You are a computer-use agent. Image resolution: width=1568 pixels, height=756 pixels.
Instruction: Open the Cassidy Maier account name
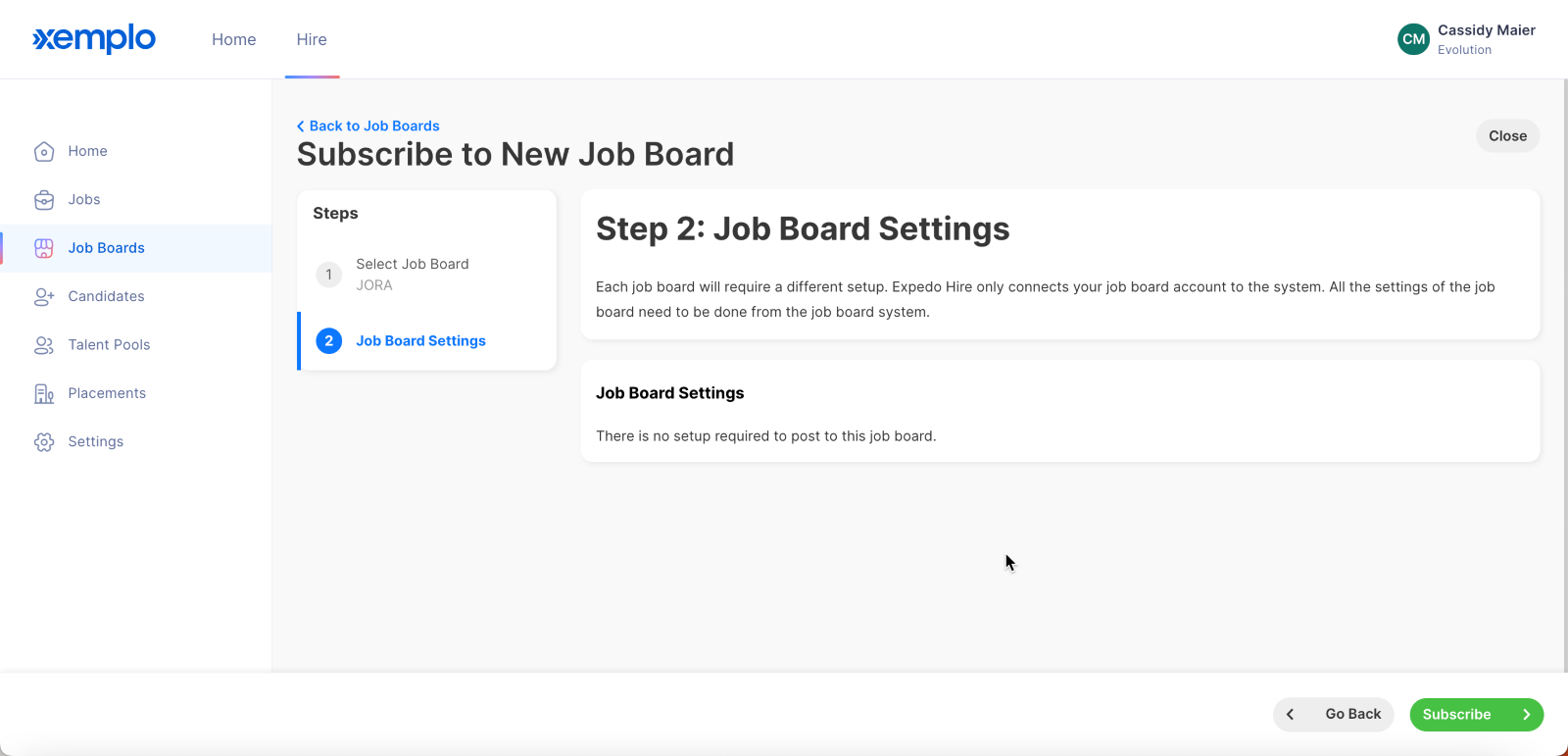[1486, 30]
